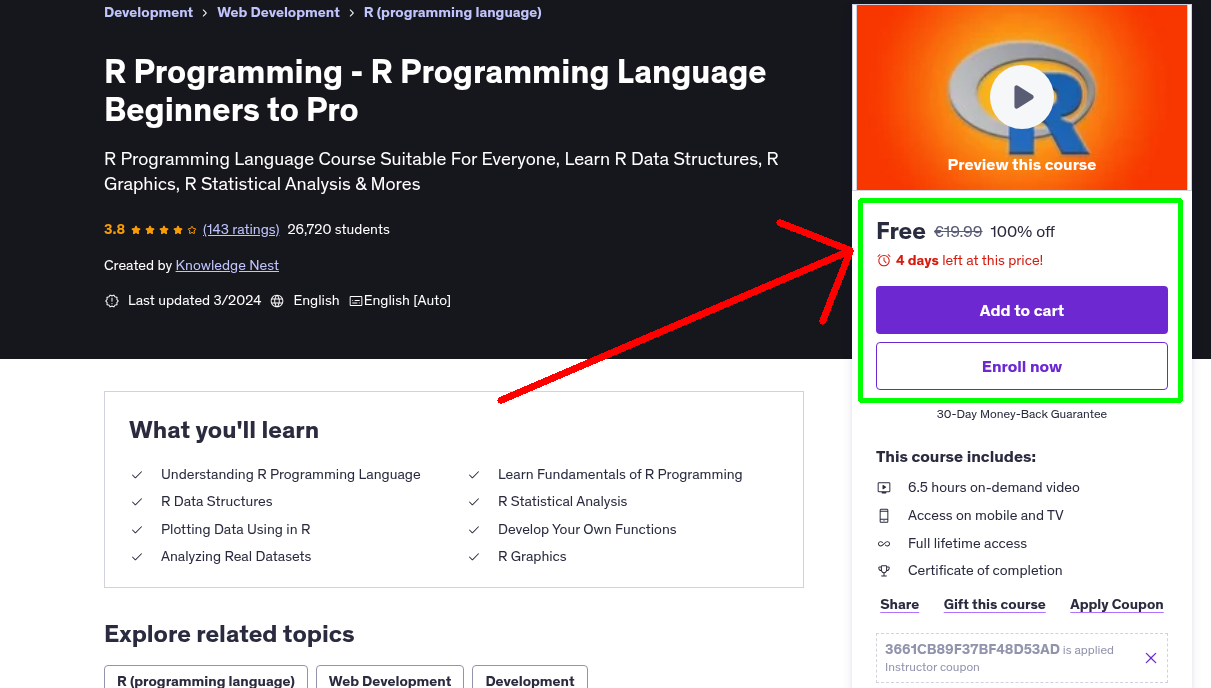Click chevron after Web Development breadcrumb
Image resolution: width=1211 pixels, height=688 pixels.
click(x=352, y=13)
